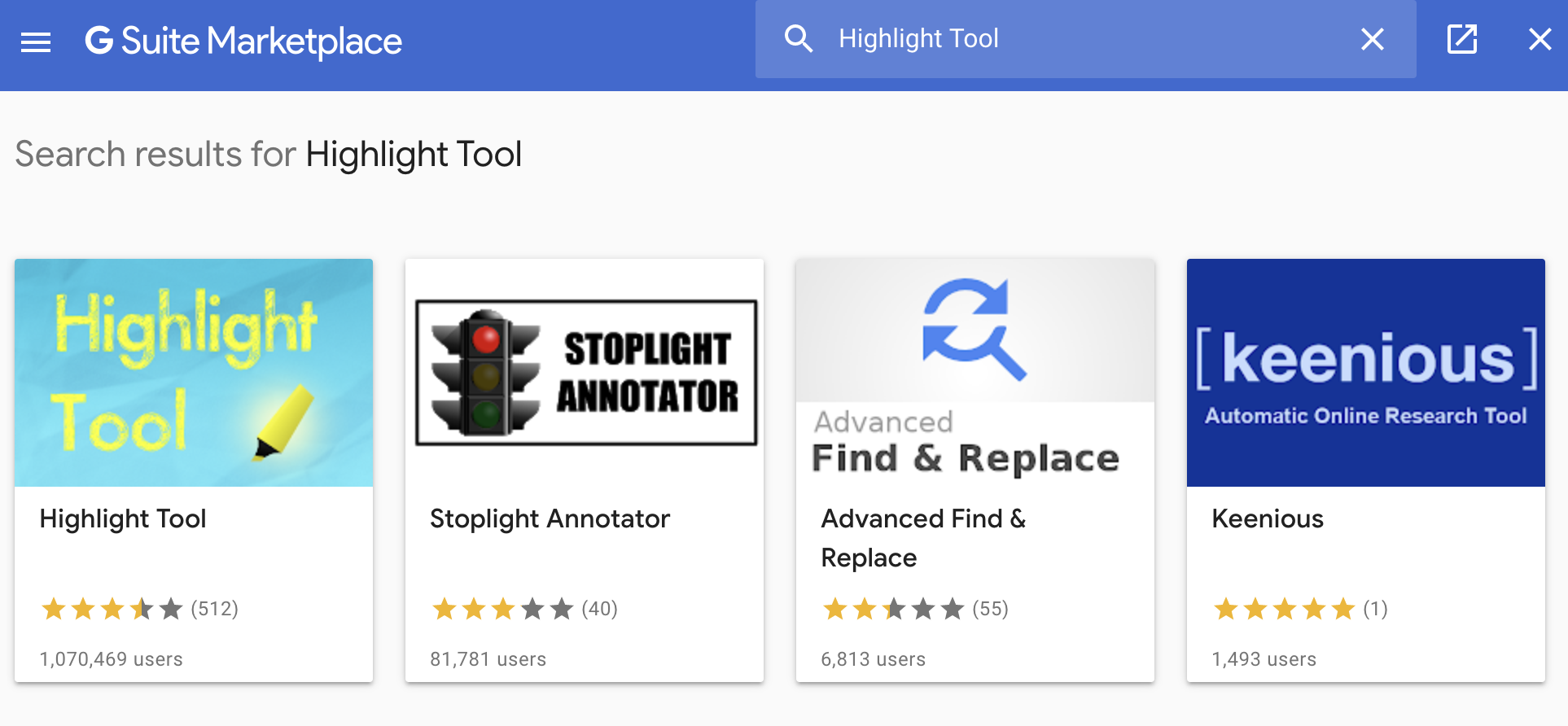Click the search magnifier icon
Screen dimensions: 1568x726
[798, 38]
